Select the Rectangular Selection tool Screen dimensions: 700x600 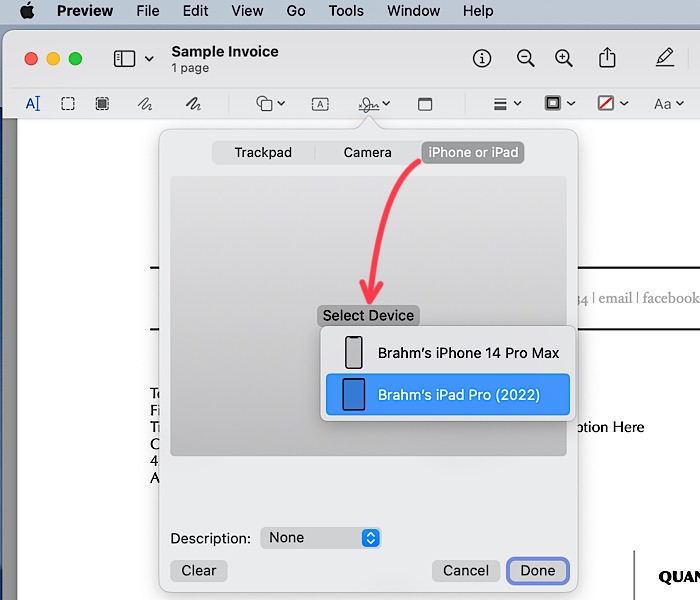pyautogui.click(x=68, y=104)
